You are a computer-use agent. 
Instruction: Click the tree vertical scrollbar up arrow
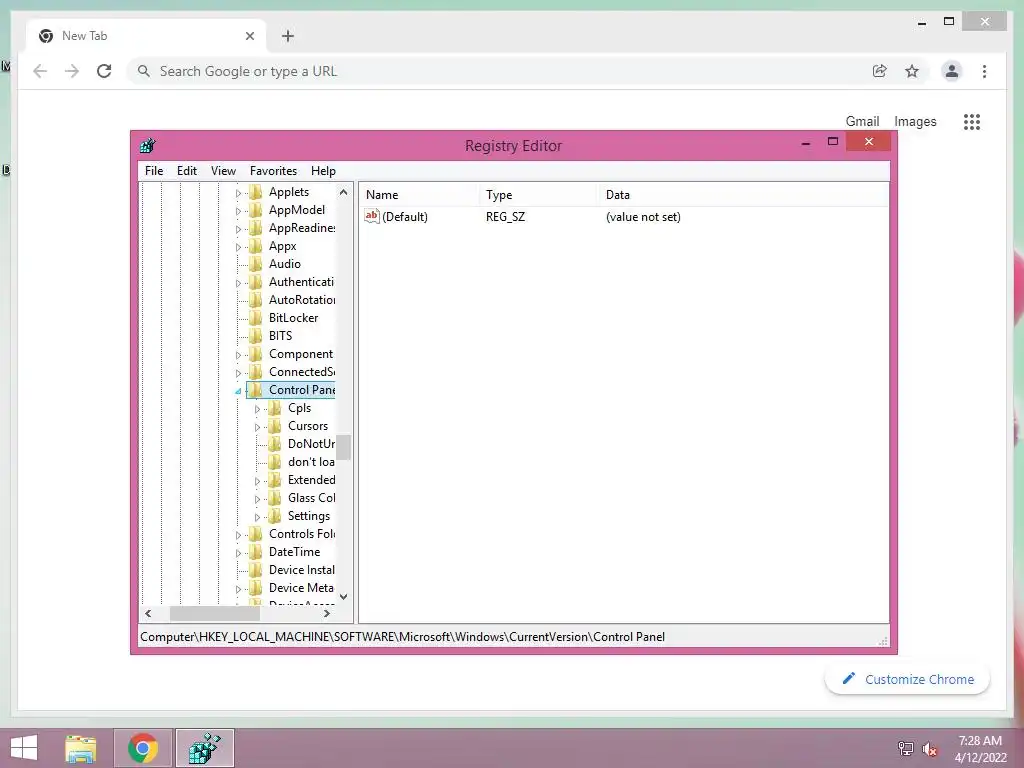[x=344, y=191]
